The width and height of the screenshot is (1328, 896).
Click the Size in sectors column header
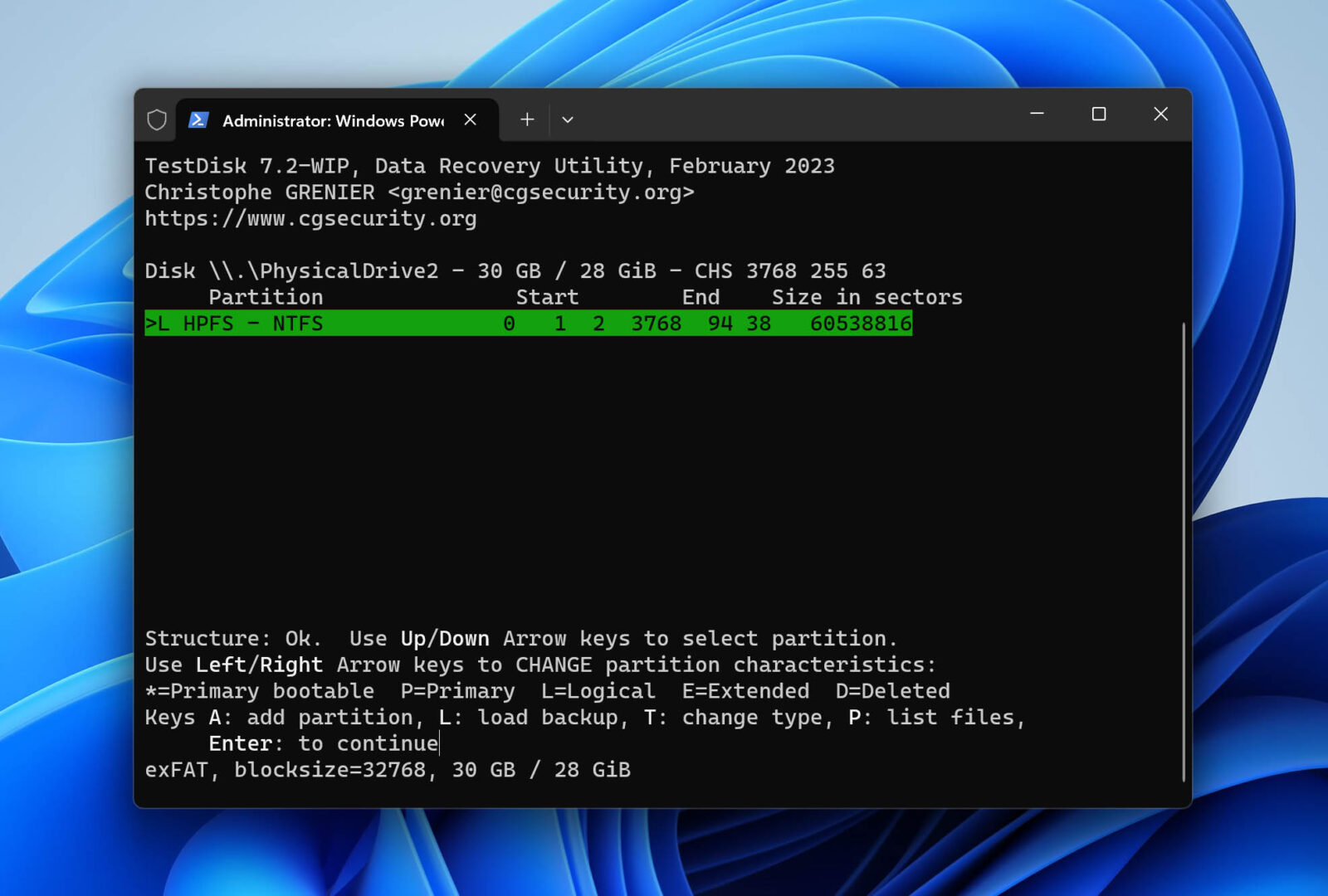pos(867,296)
